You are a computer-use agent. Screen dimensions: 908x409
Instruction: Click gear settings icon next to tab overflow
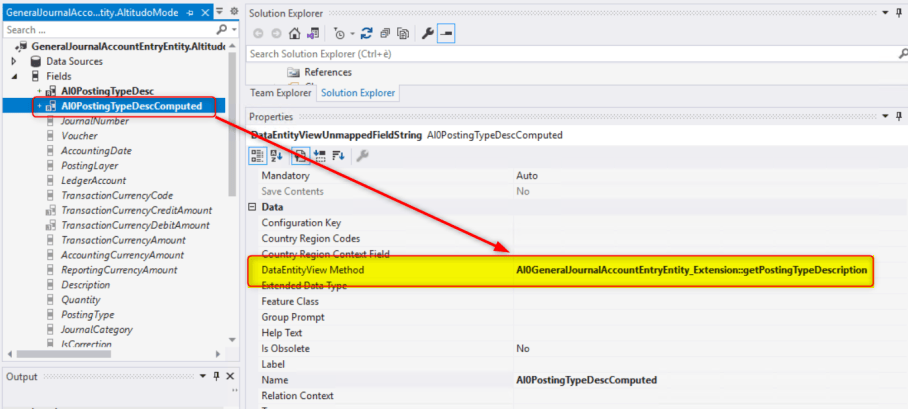pos(234,10)
